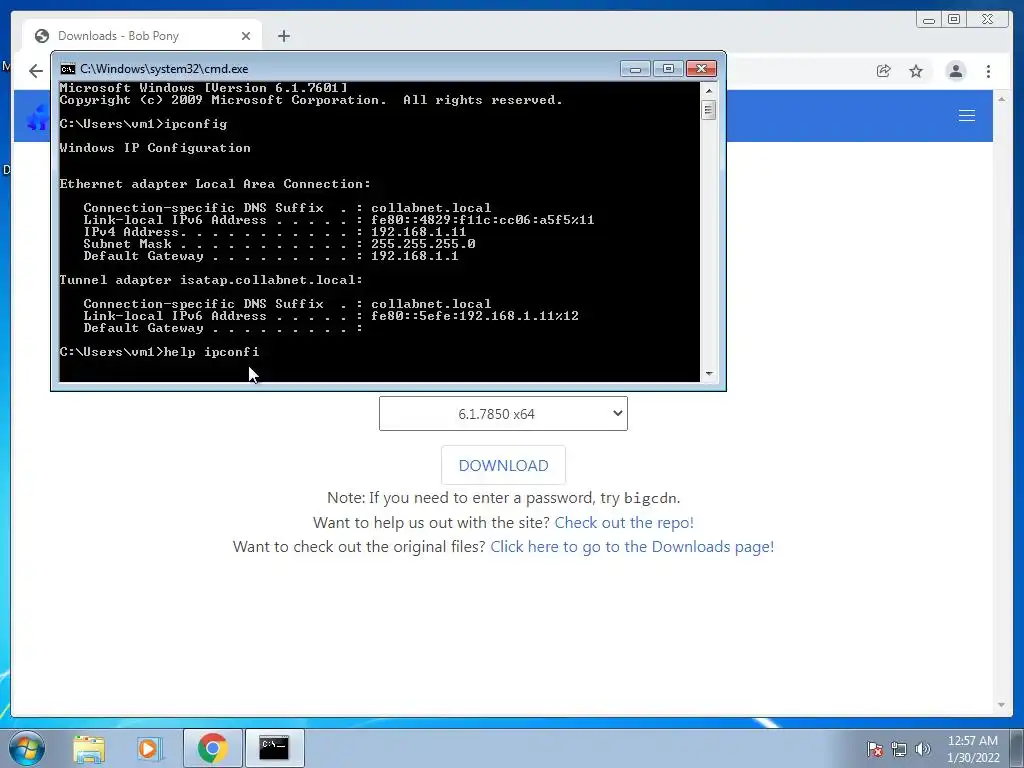Open the cmd.exe title bar system icon

coord(67,69)
